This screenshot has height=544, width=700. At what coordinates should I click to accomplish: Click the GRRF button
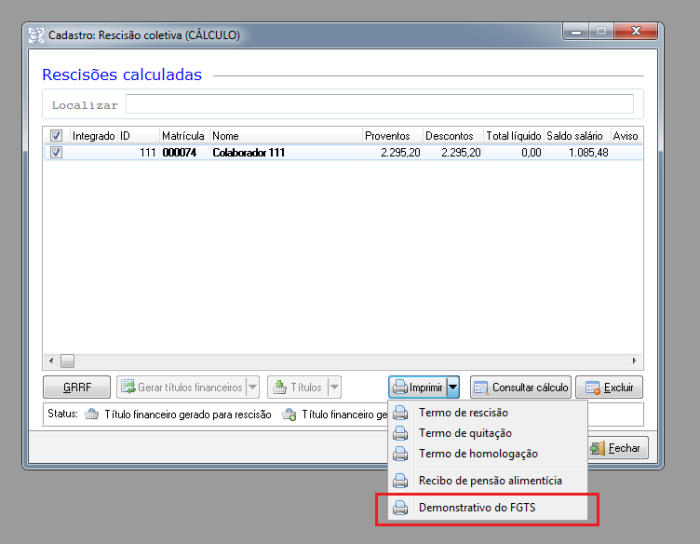pos(77,387)
